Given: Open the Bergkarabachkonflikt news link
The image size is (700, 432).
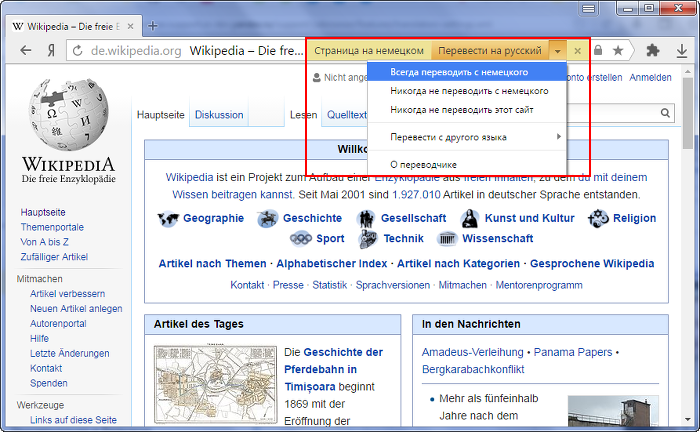Looking at the screenshot, I should pos(473,370).
